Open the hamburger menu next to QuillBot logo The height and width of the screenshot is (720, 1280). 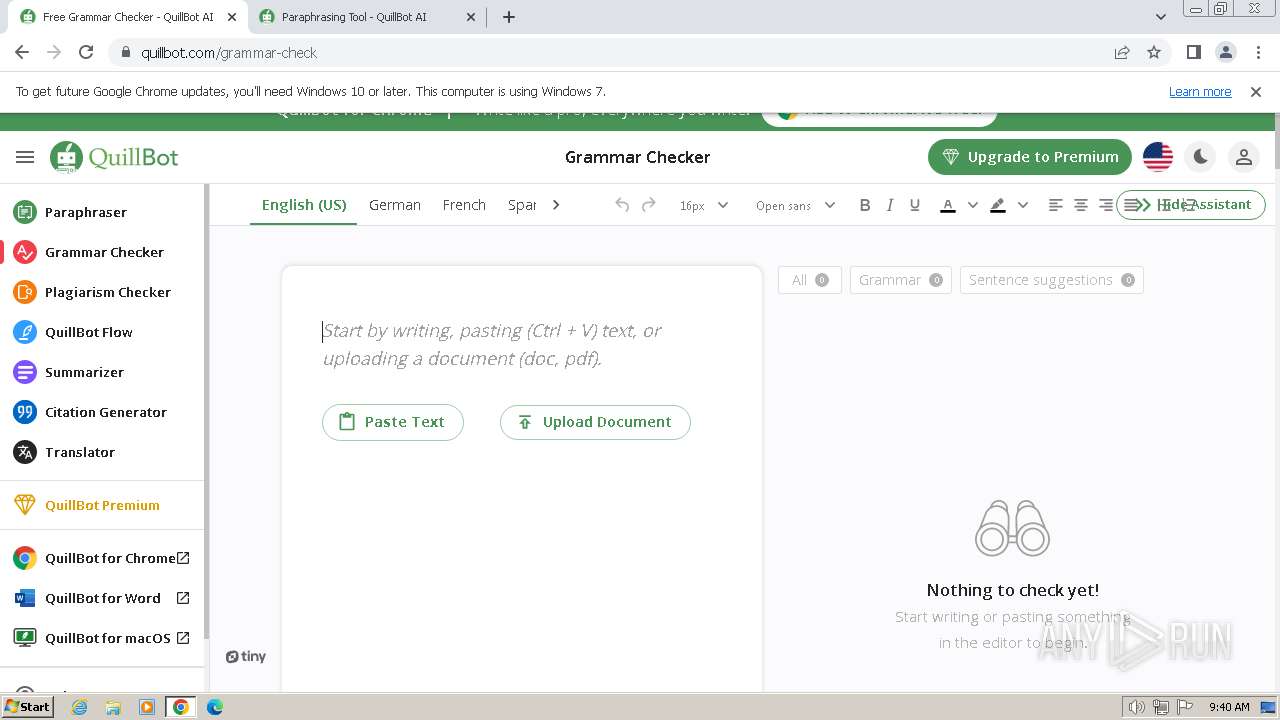point(25,157)
